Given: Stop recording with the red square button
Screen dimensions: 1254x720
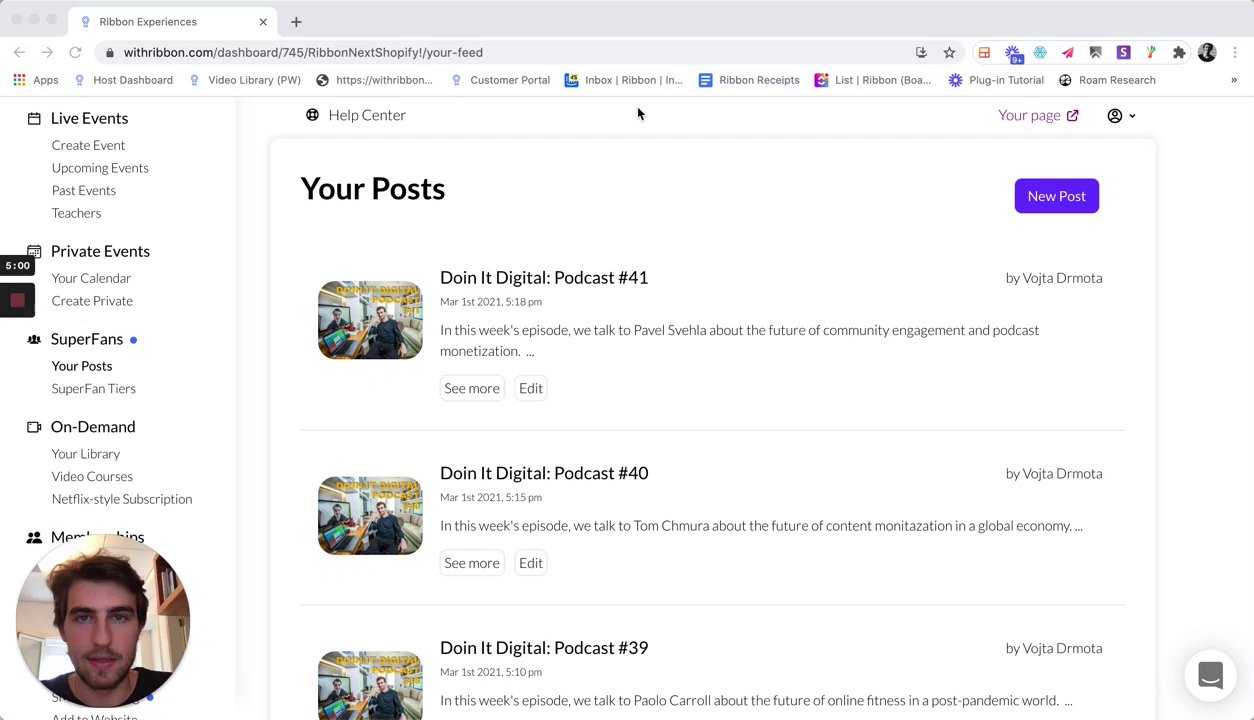Looking at the screenshot, I should (x=17, y=300).
